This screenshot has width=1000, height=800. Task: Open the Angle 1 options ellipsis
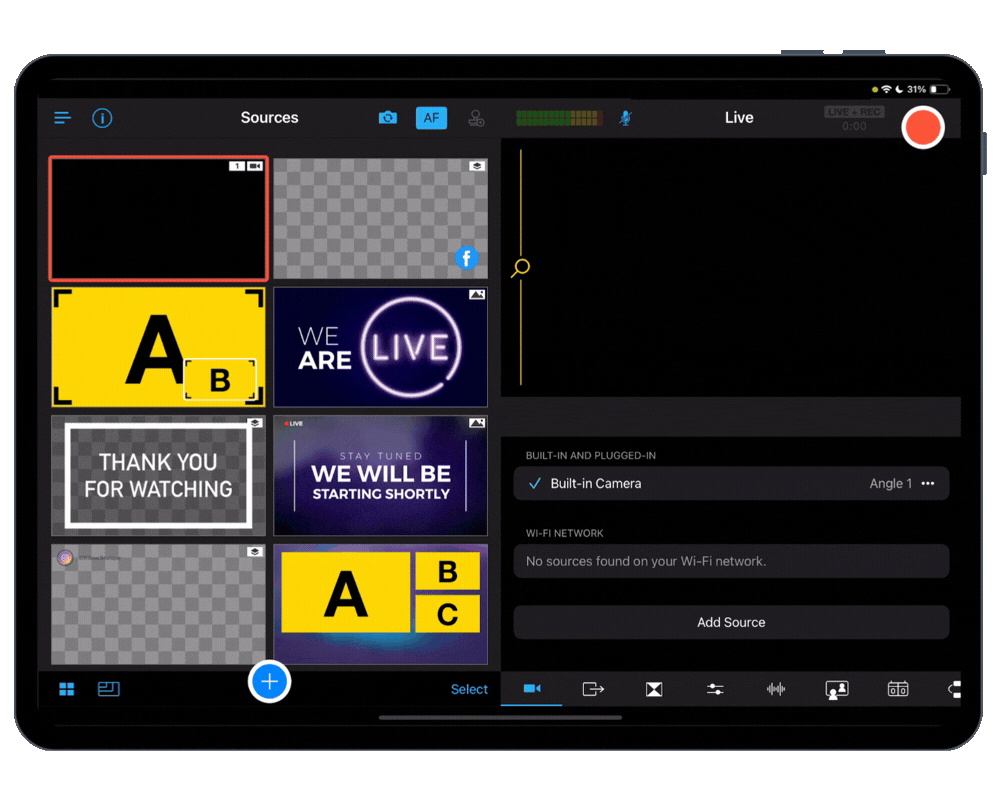pos(928,483)
